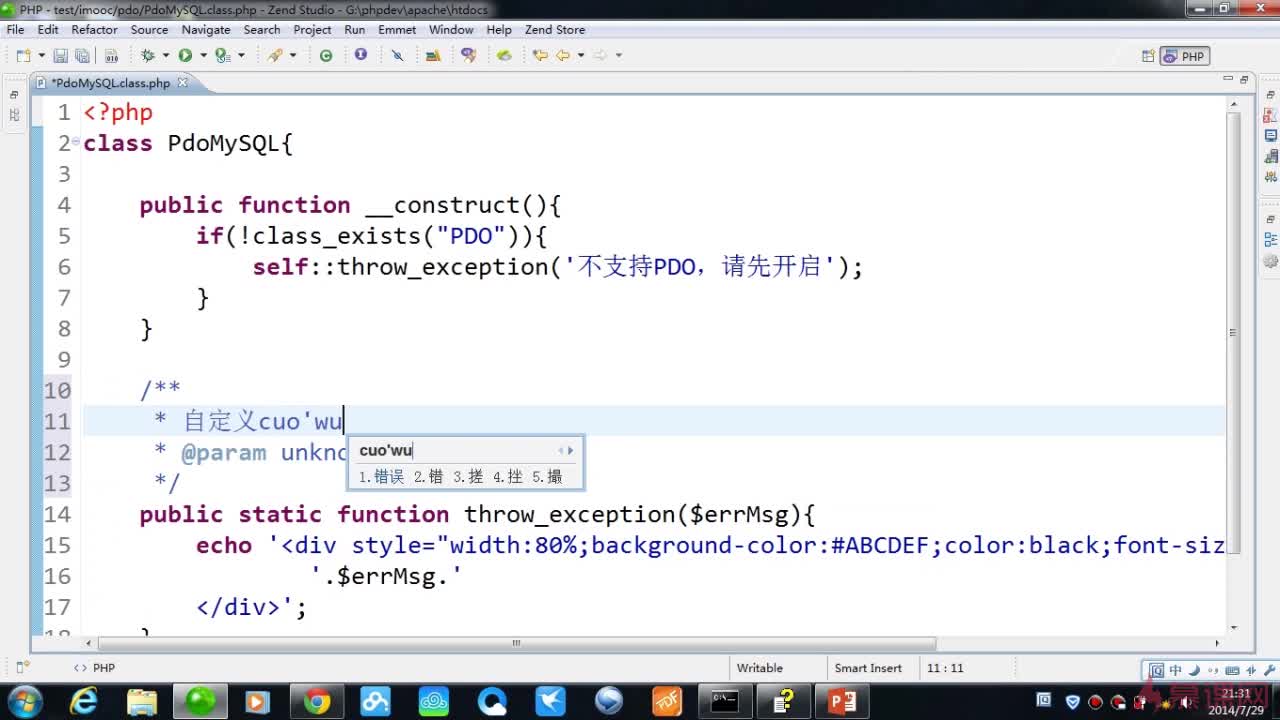Select the PdoMySQL.class.php editor tab
1280x720 pixels.
tap(110, 83)
